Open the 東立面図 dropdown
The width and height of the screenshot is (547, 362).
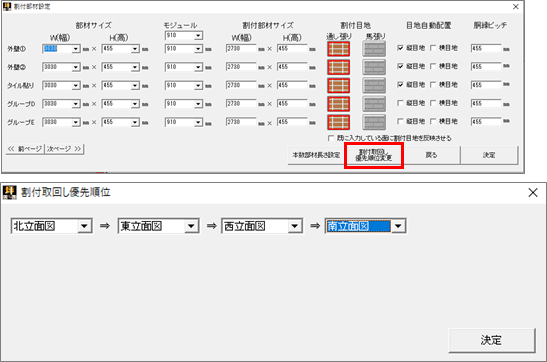click(x=191, y=226)
